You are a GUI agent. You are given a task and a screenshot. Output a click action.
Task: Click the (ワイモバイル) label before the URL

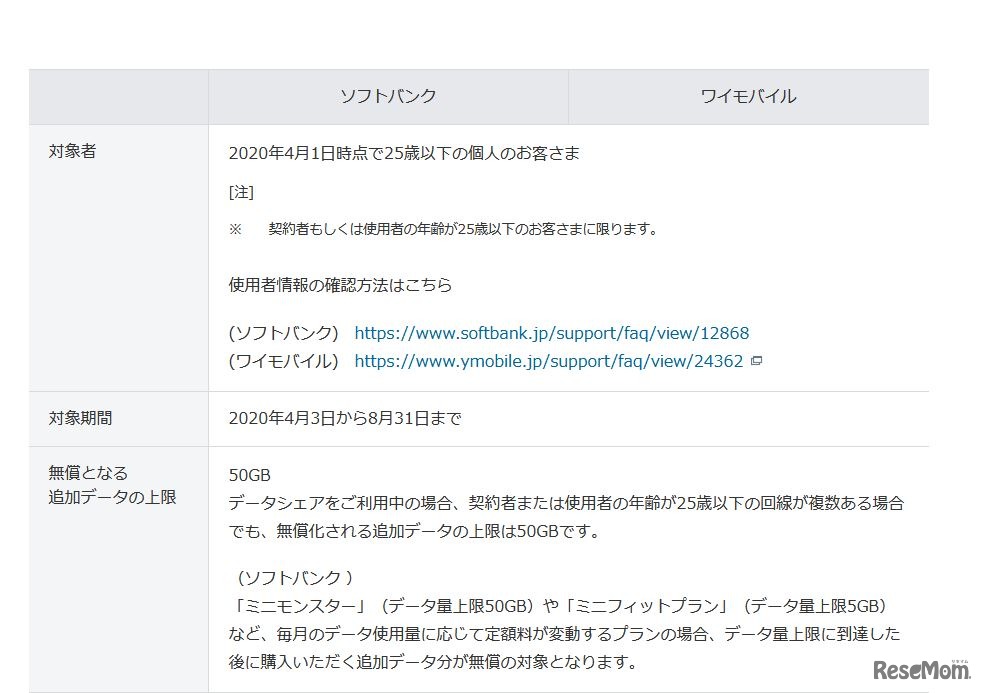click(x=284, y=361)
